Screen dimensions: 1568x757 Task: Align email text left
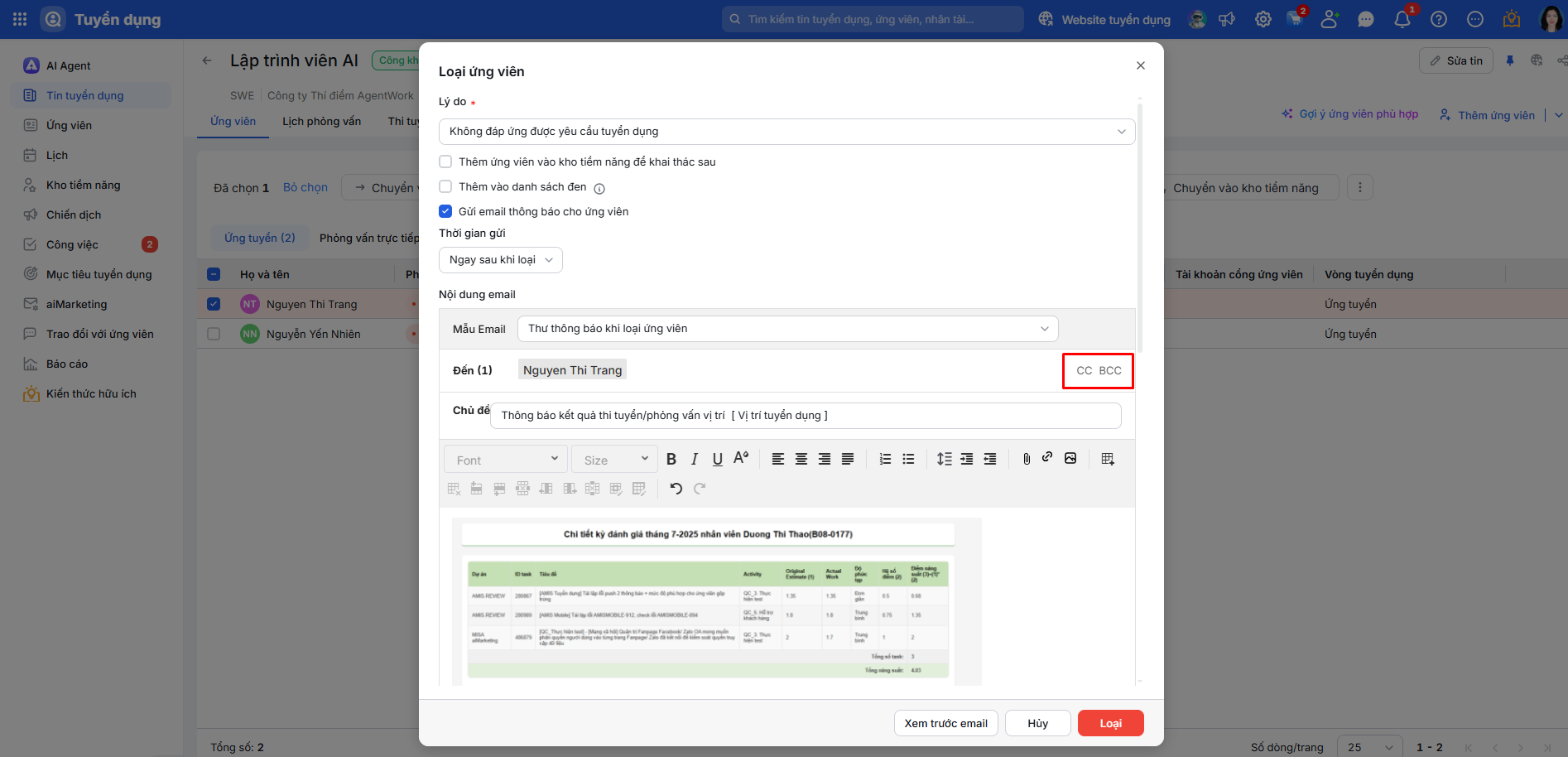pos(778,459)
